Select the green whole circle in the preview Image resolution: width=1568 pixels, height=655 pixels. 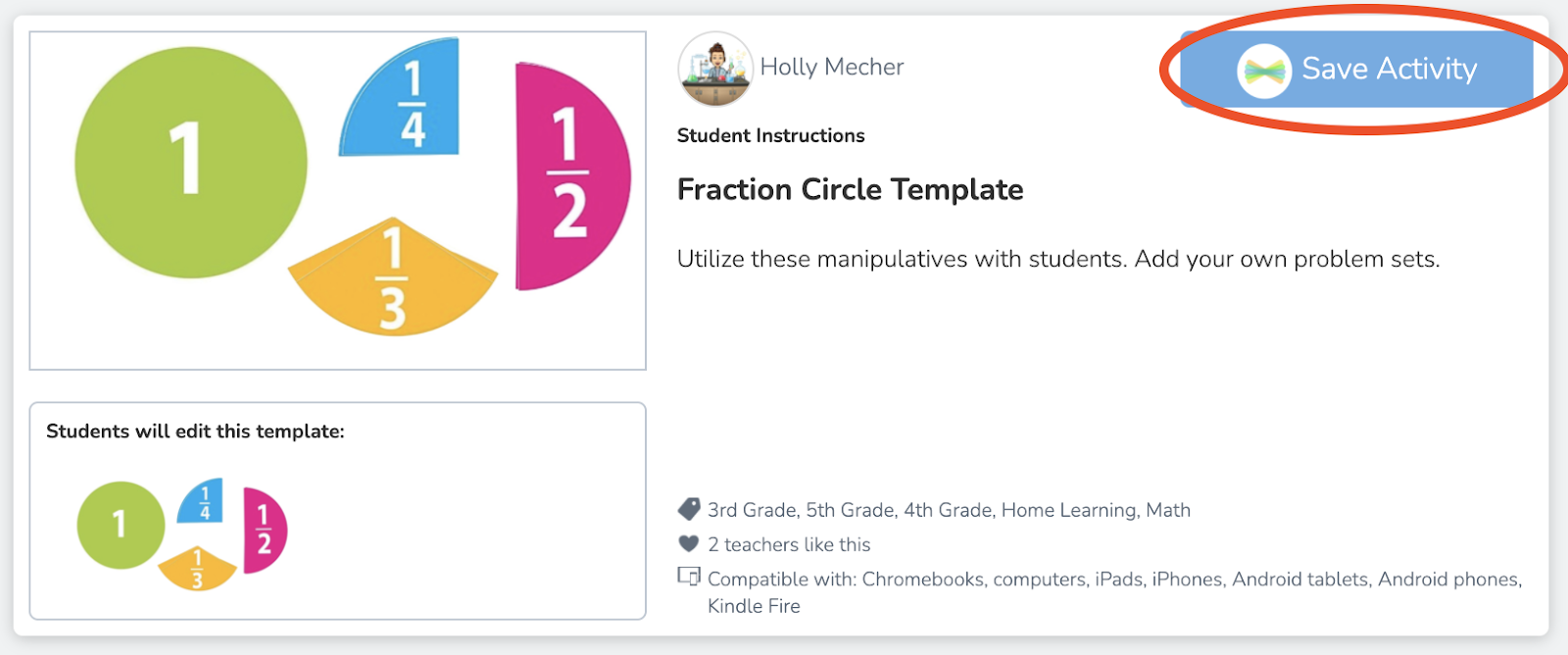click(x=191, y=162)
